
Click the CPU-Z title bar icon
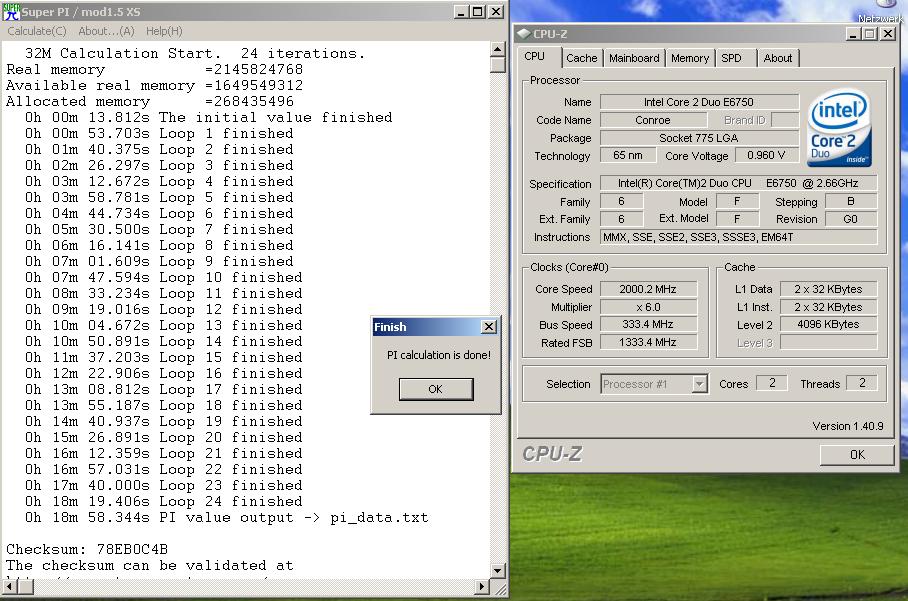coord(523,34)
